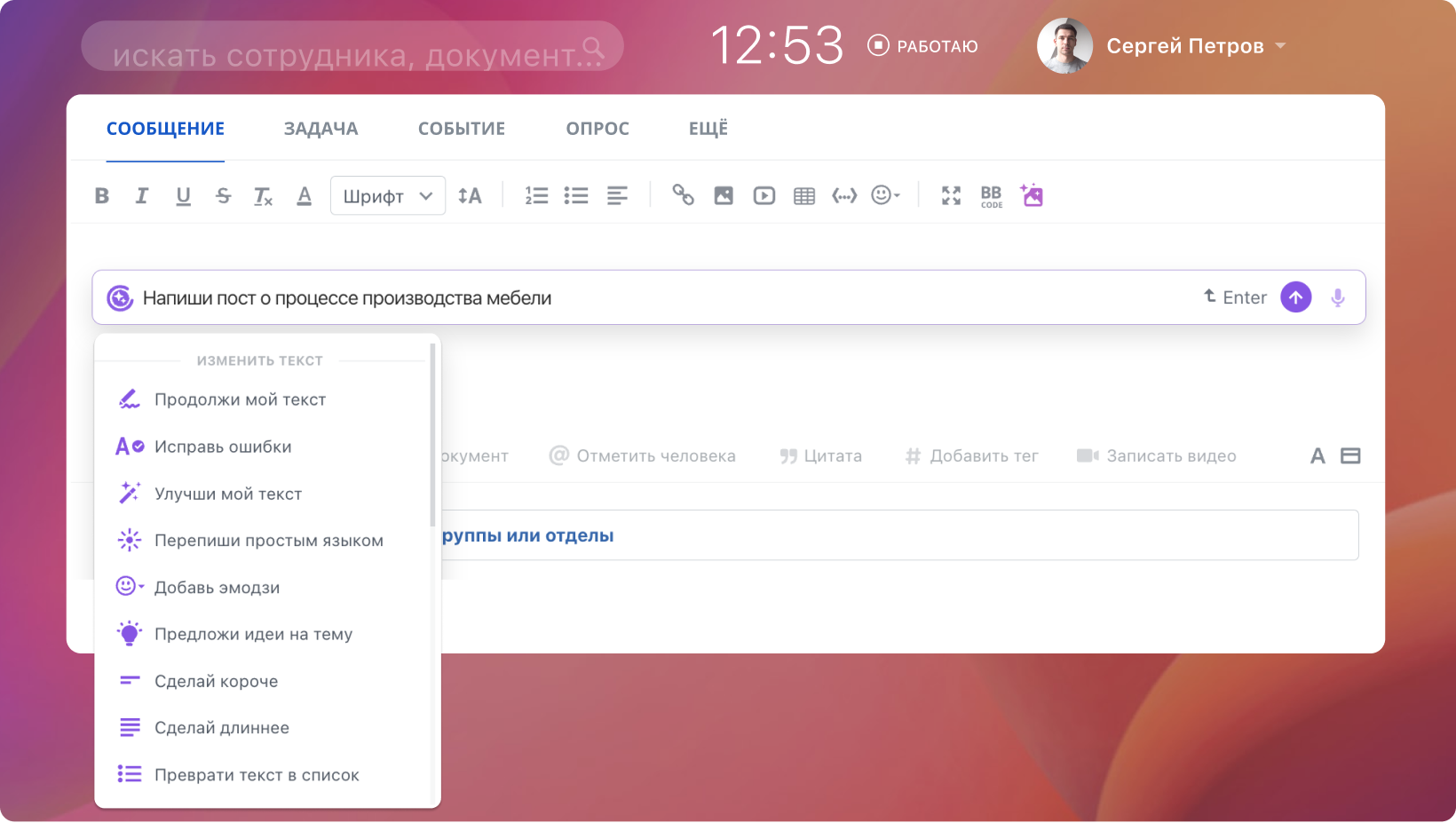Toggle numbered list formatting
Screen dimensions: 1456x823
tap(535, 195)
